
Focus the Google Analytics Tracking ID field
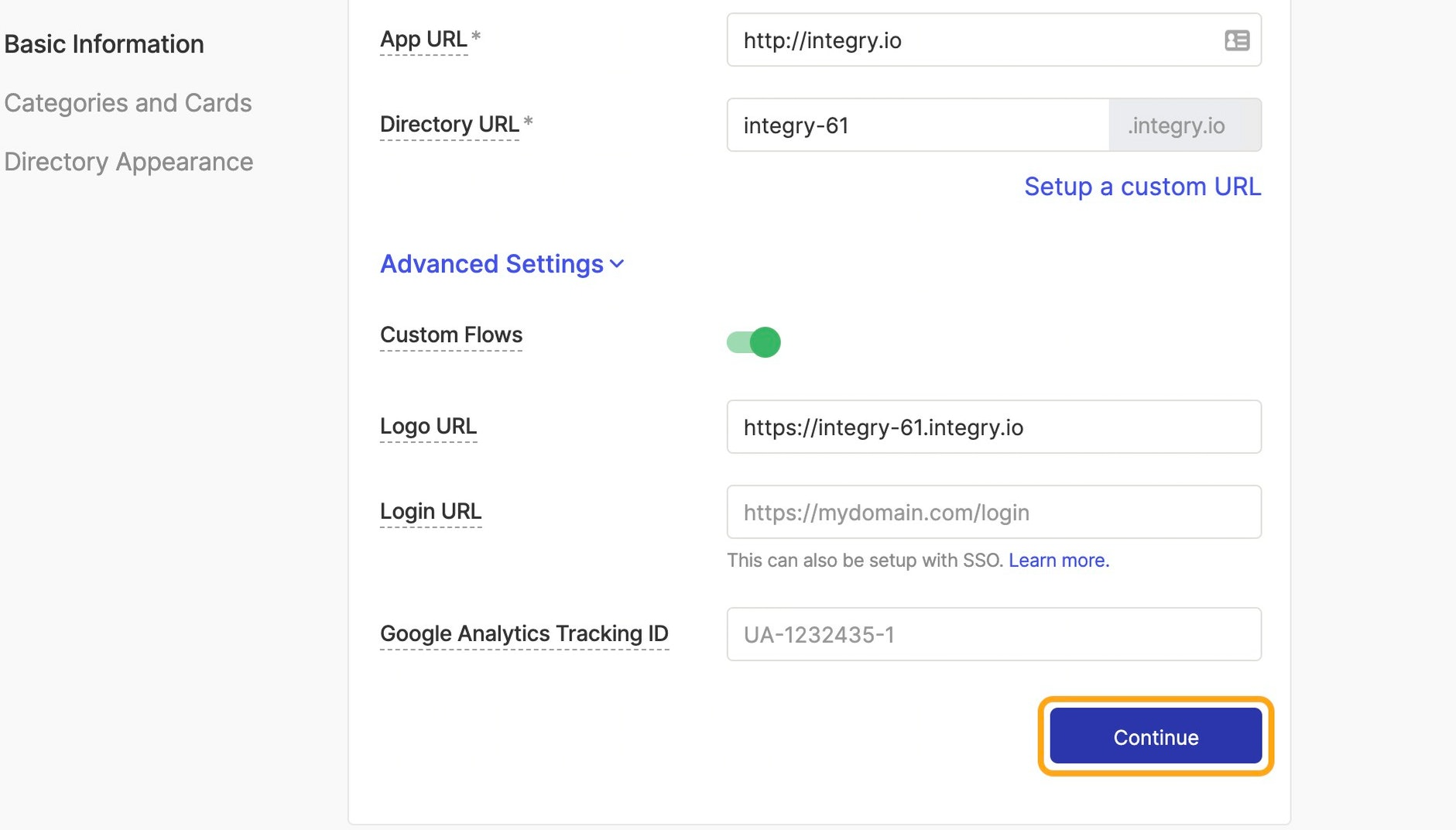click(994, 634)
